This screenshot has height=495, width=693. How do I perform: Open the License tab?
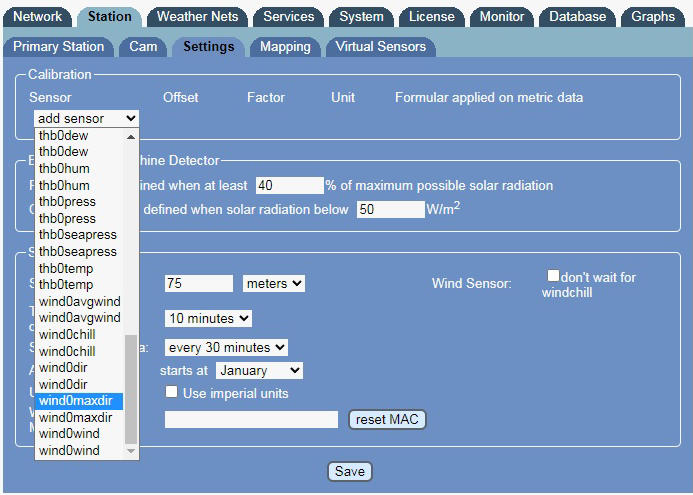pos(431,17)
